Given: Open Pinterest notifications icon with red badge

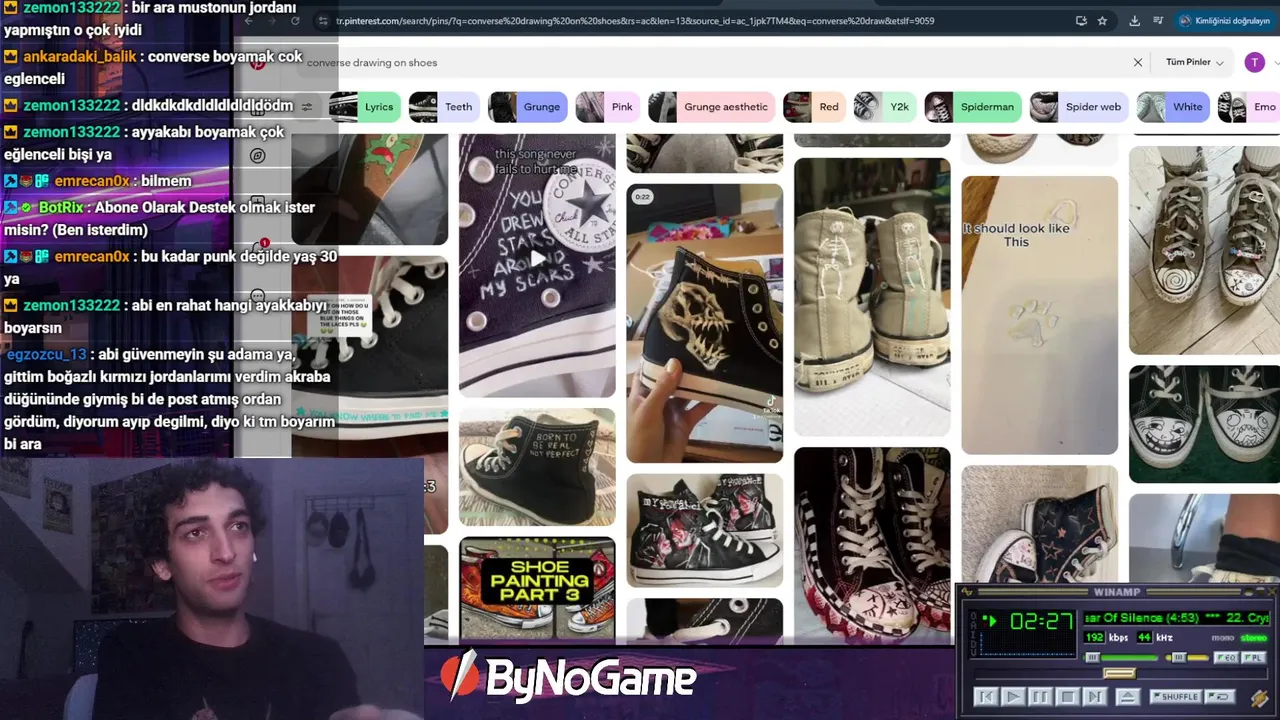Looking at the screenshot, I should coord(258,250).
